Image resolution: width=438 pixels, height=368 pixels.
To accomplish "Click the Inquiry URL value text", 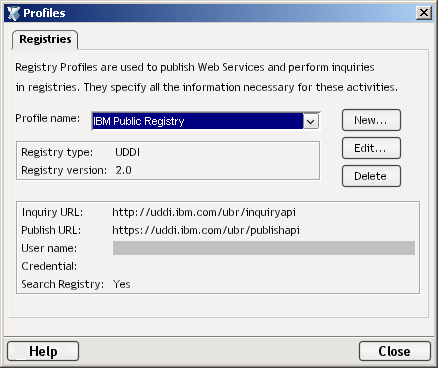I will 204,212.
